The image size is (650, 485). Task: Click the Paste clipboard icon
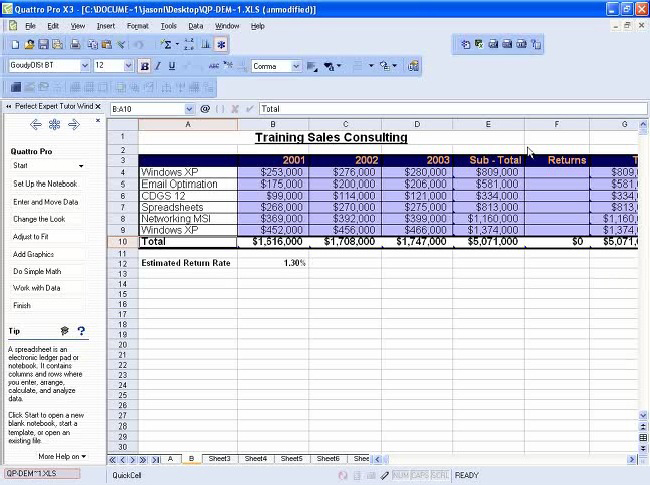click(107, 44)
